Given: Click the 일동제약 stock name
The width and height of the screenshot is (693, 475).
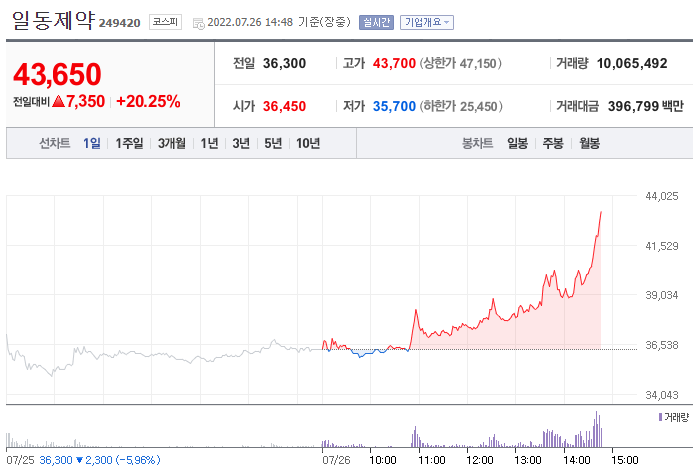Looking at the screenshot, I should pyautogui.click(x=53, y=20).
